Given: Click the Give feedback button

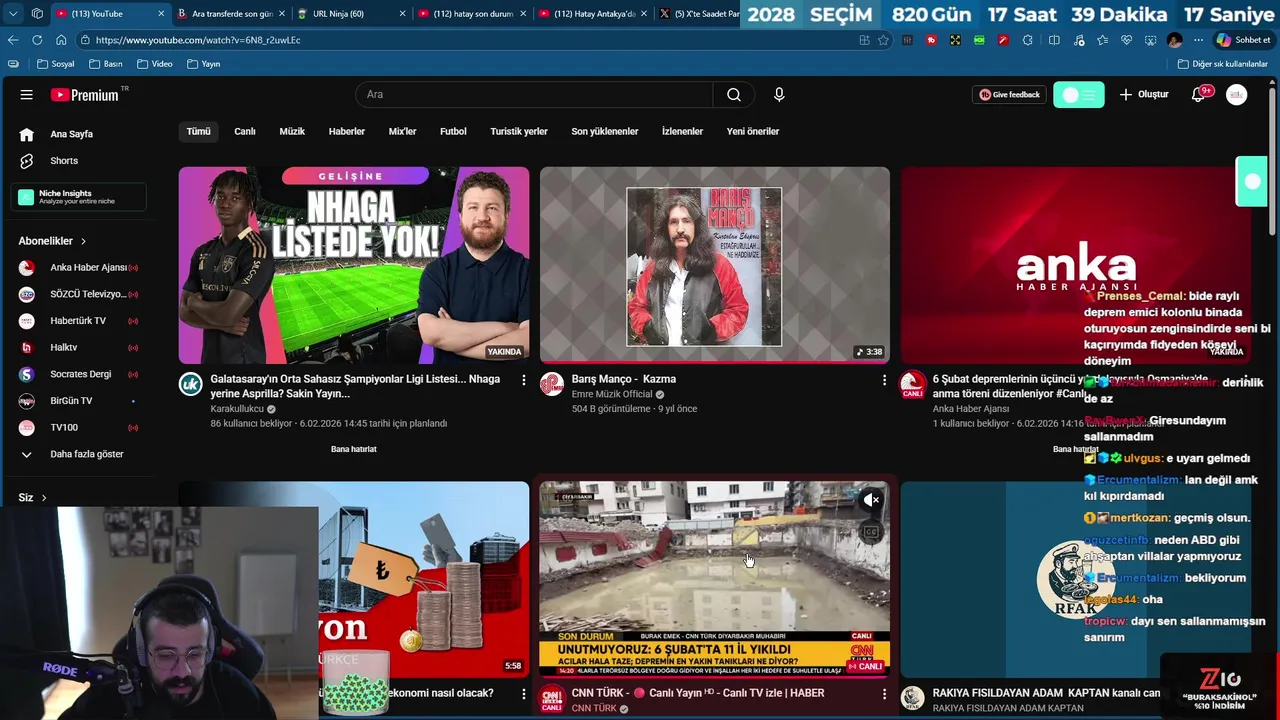Looking at the screenshot, I should pos(1010,95).
